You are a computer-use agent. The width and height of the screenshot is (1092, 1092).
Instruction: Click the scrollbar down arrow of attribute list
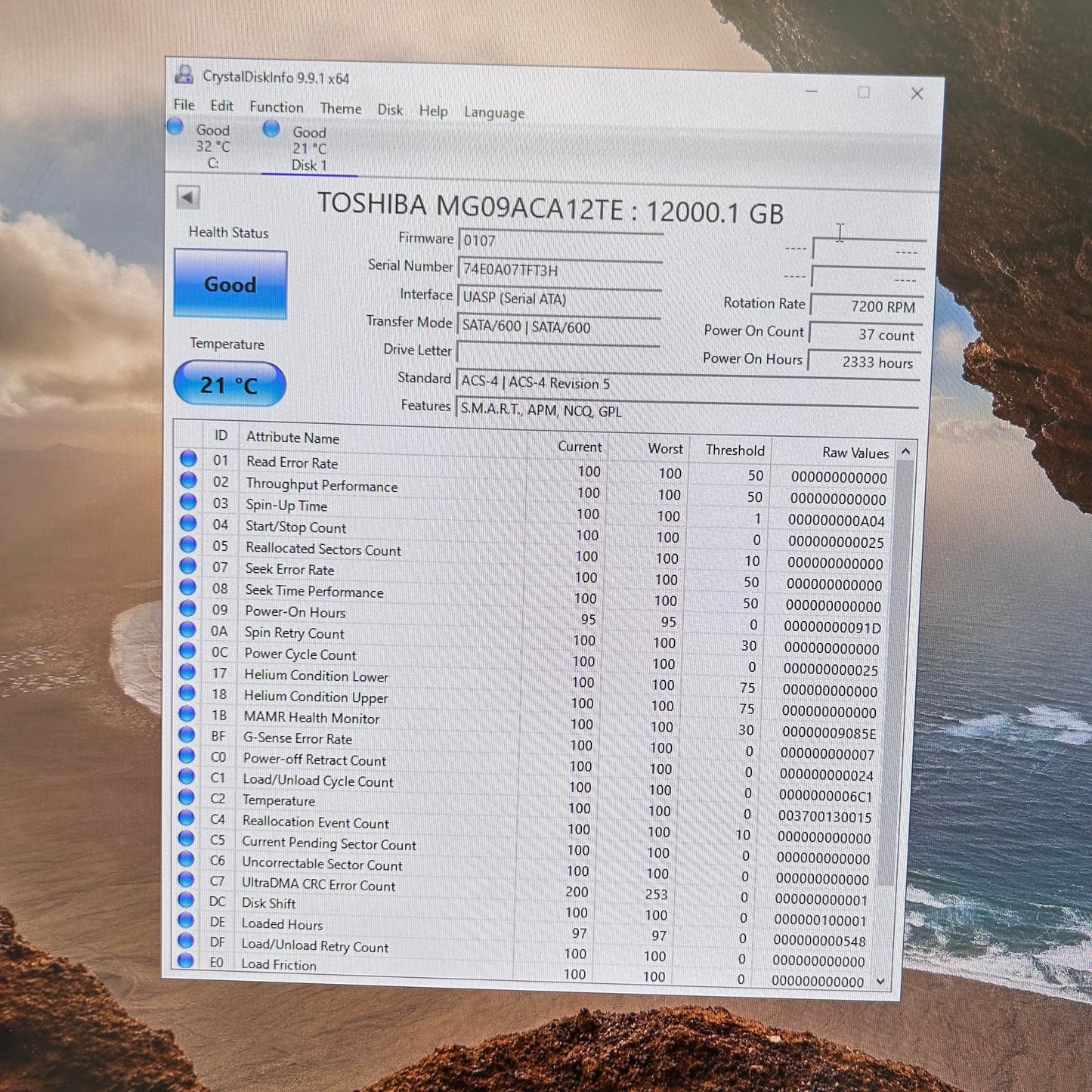point(880,981)
